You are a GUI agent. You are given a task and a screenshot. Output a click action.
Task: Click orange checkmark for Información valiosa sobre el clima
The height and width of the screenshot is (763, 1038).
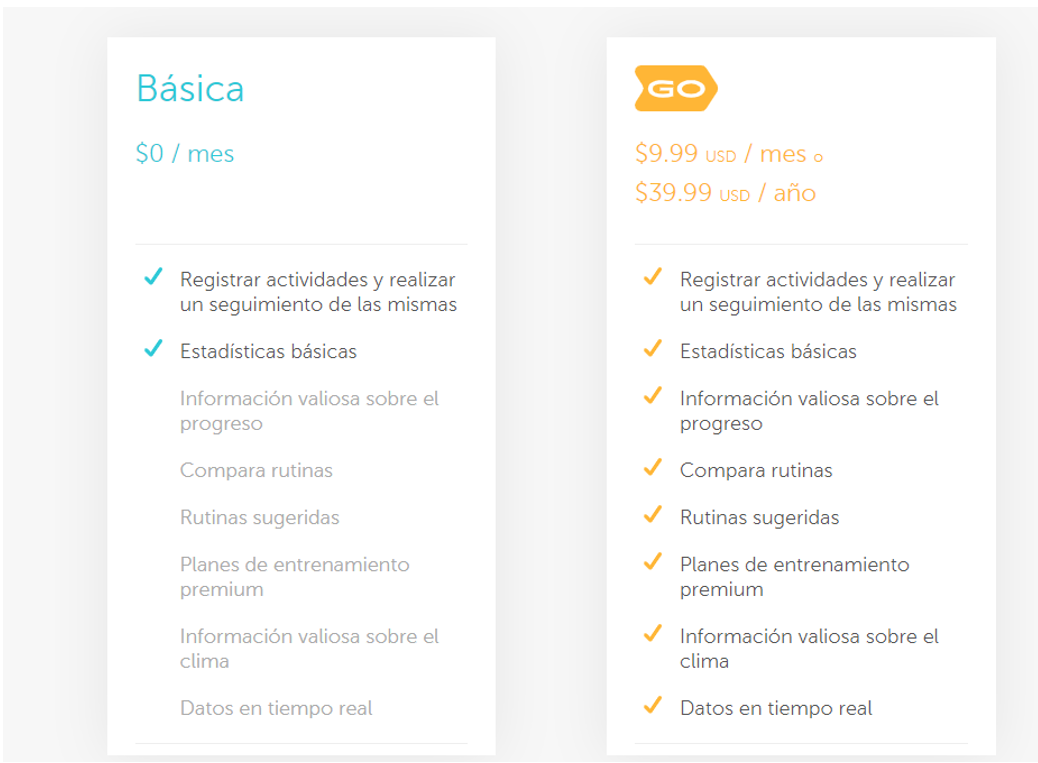click(653, 633)
